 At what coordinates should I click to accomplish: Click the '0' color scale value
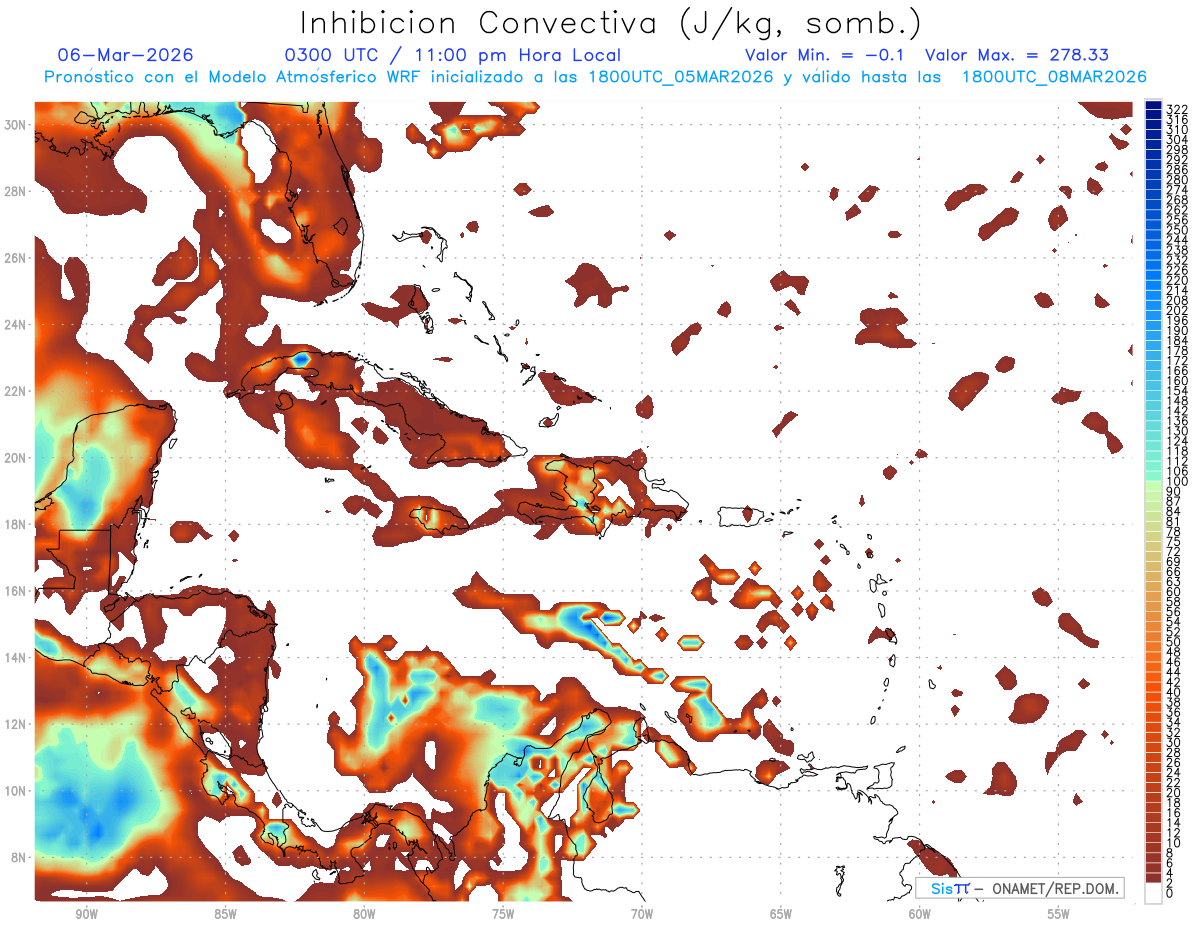[x=1170, y=894]
